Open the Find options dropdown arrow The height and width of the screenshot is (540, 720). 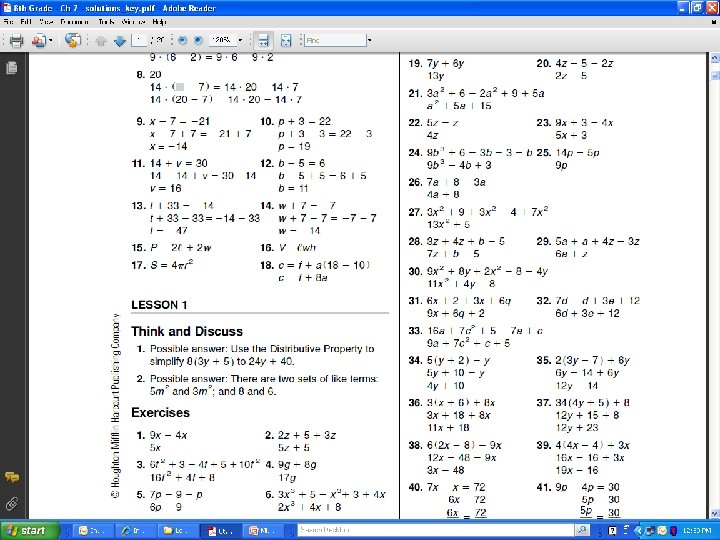click(369, 40)
